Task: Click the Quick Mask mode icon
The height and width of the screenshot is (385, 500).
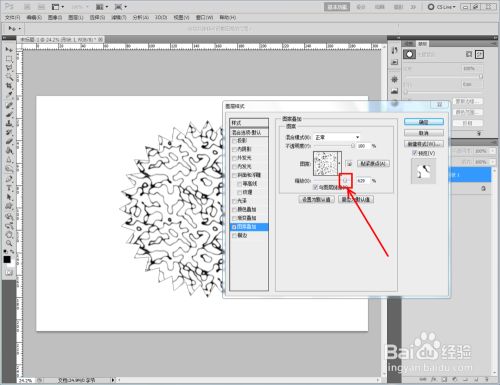Action: [x=9, y=272]
